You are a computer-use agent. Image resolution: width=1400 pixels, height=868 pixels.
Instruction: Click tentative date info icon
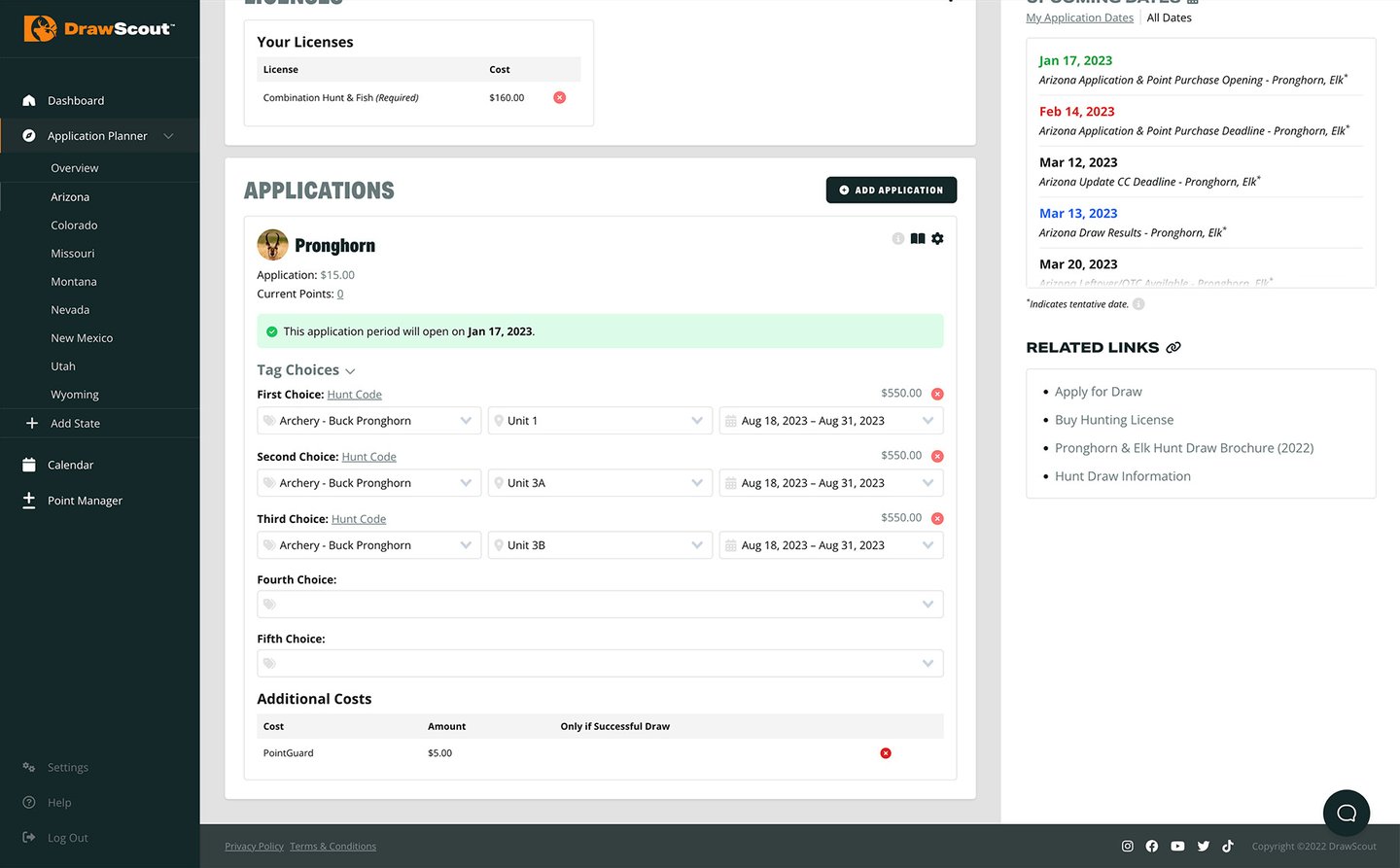click(x=1138, y=304)
